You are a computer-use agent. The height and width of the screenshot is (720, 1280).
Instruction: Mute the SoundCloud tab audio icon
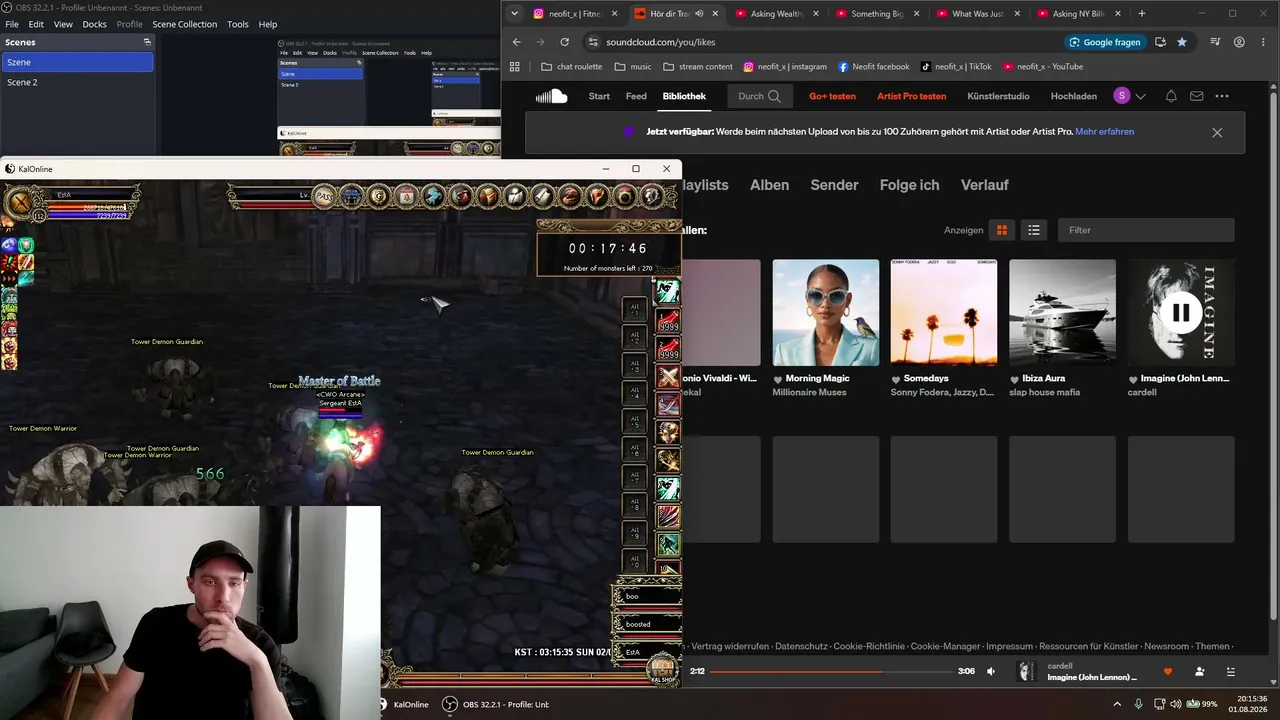coord(699,14)
